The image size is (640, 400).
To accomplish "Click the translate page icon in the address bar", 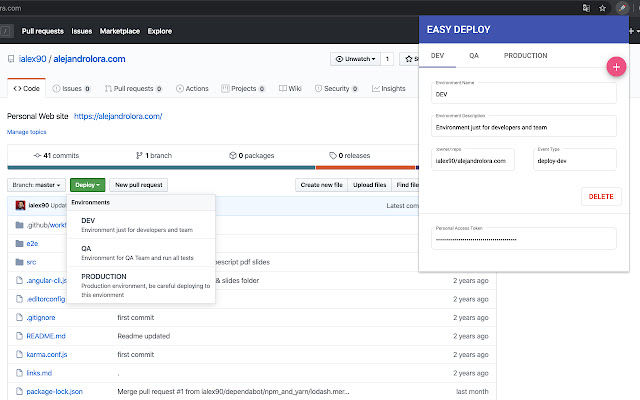I will tap(586, 8).
